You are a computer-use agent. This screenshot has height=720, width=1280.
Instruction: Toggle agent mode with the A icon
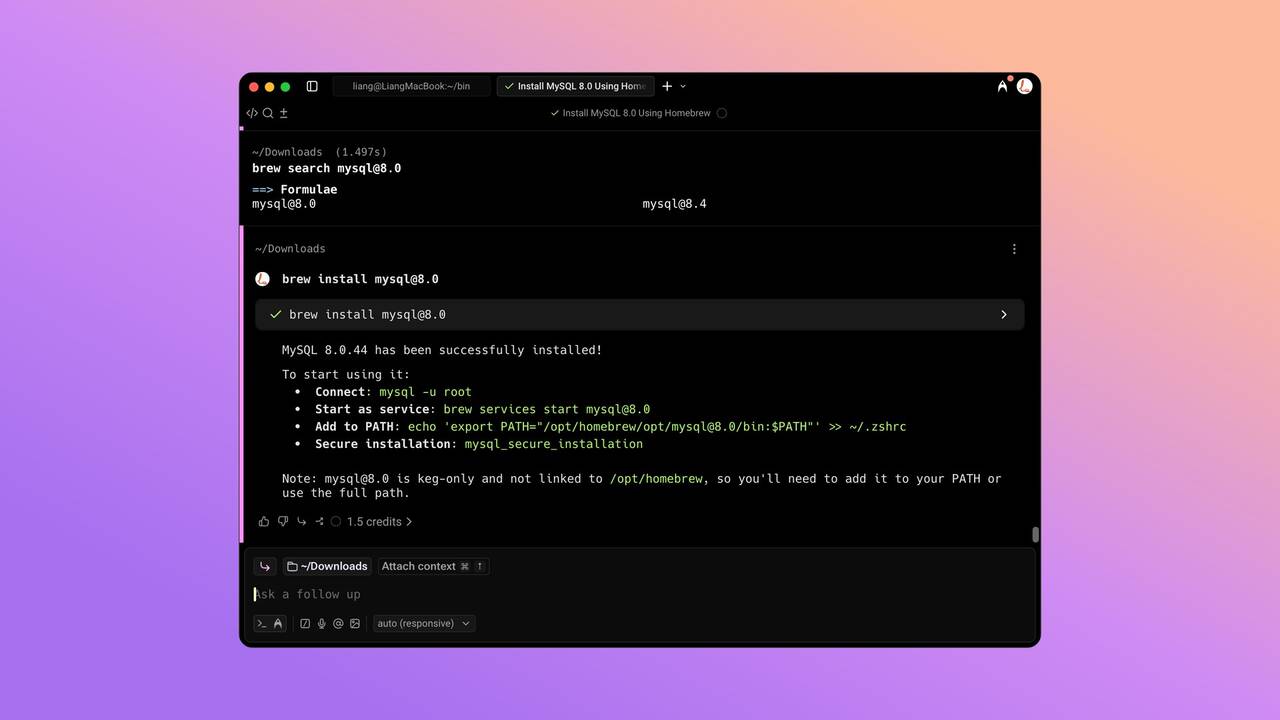coord(277,623)
